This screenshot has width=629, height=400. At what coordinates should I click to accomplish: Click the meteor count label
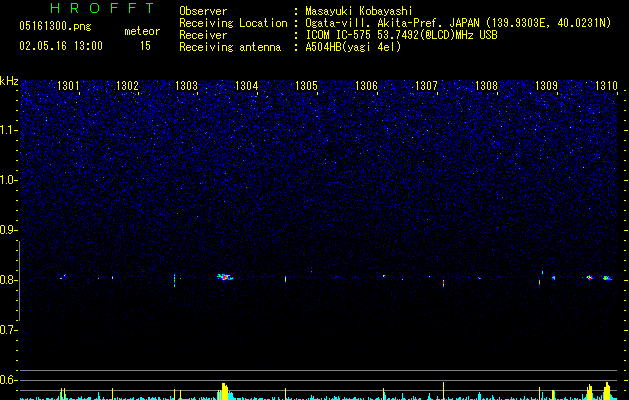[x=142, y=31]
